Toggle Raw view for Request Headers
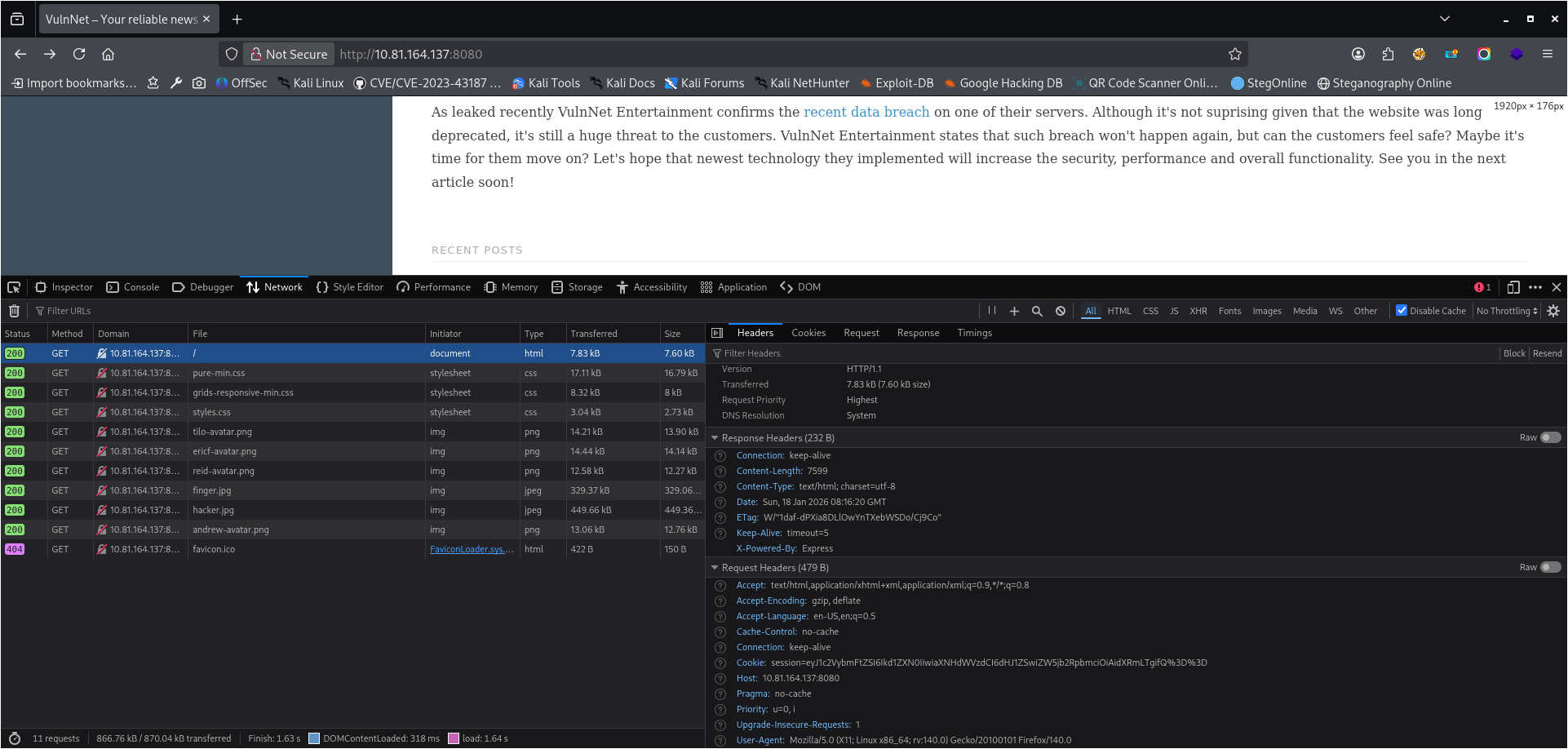The width and height of the screenshot is (1568, 749). pyautogui.click(x=1550, y=568)
